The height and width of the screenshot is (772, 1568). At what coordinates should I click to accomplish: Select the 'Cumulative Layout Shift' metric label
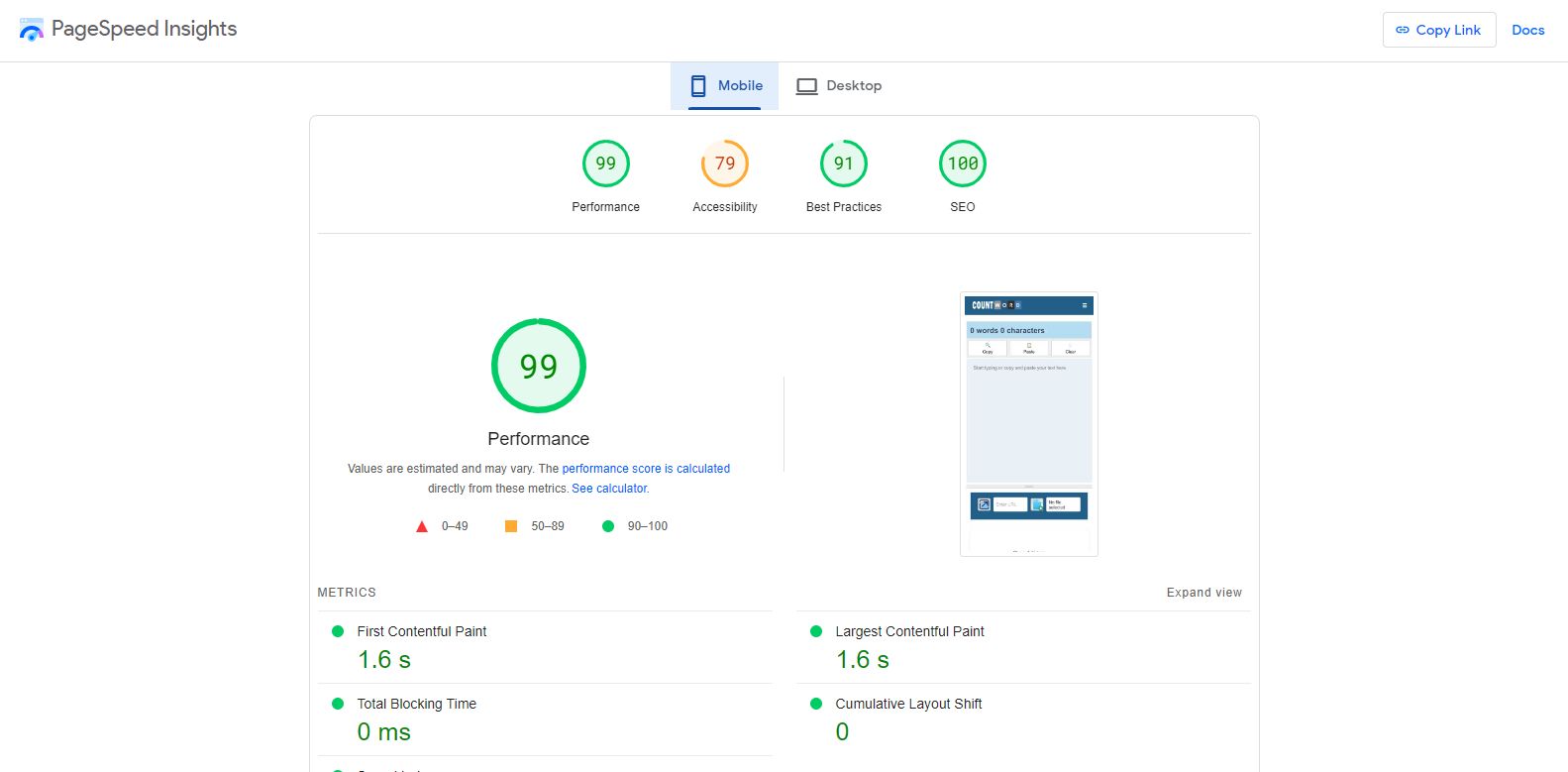tap(908, 704)
